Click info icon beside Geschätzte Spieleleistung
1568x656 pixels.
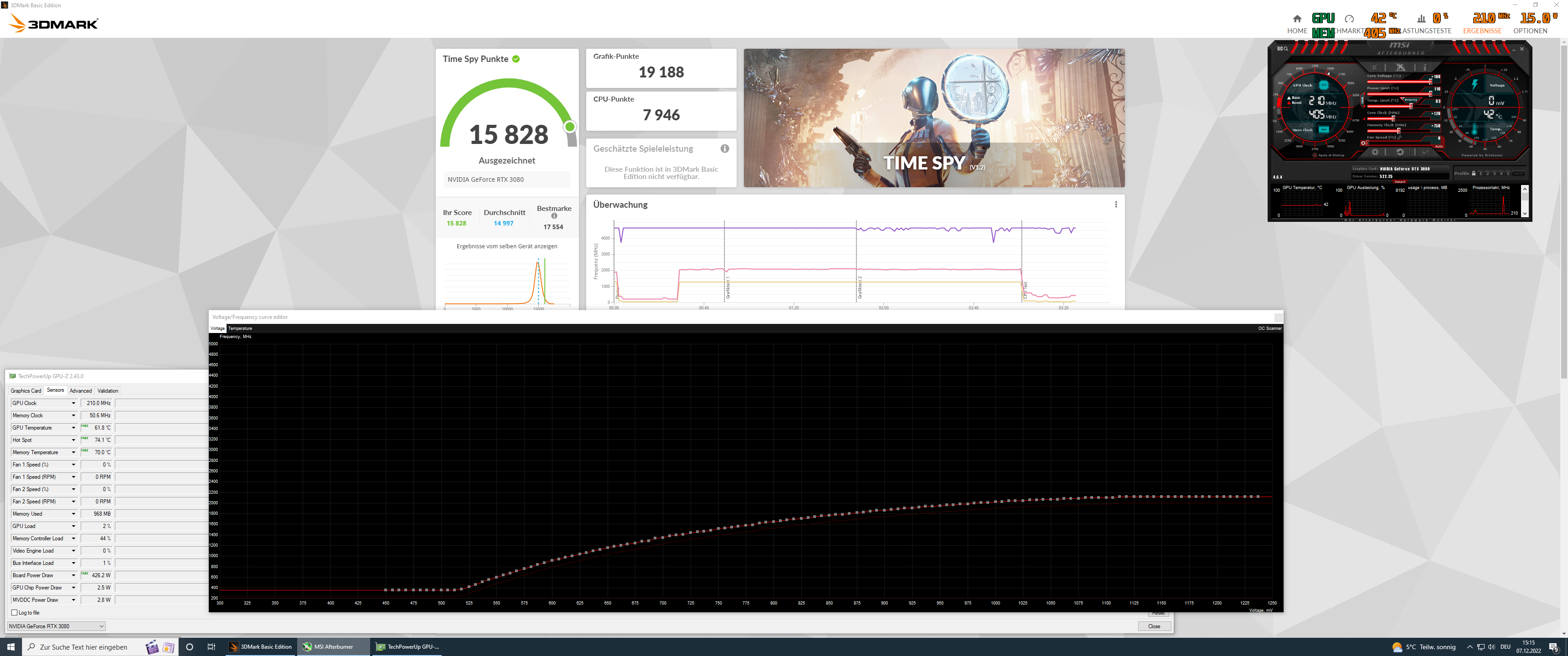[724, 149]
